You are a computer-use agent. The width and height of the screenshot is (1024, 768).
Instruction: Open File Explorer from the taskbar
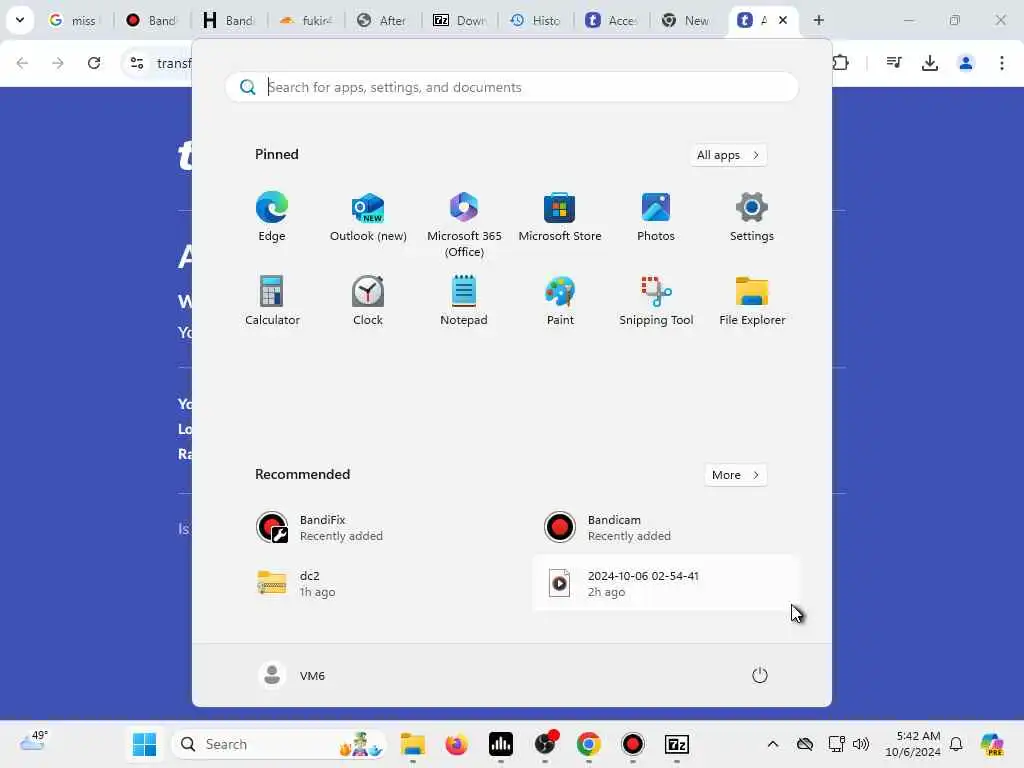point(413,744)
